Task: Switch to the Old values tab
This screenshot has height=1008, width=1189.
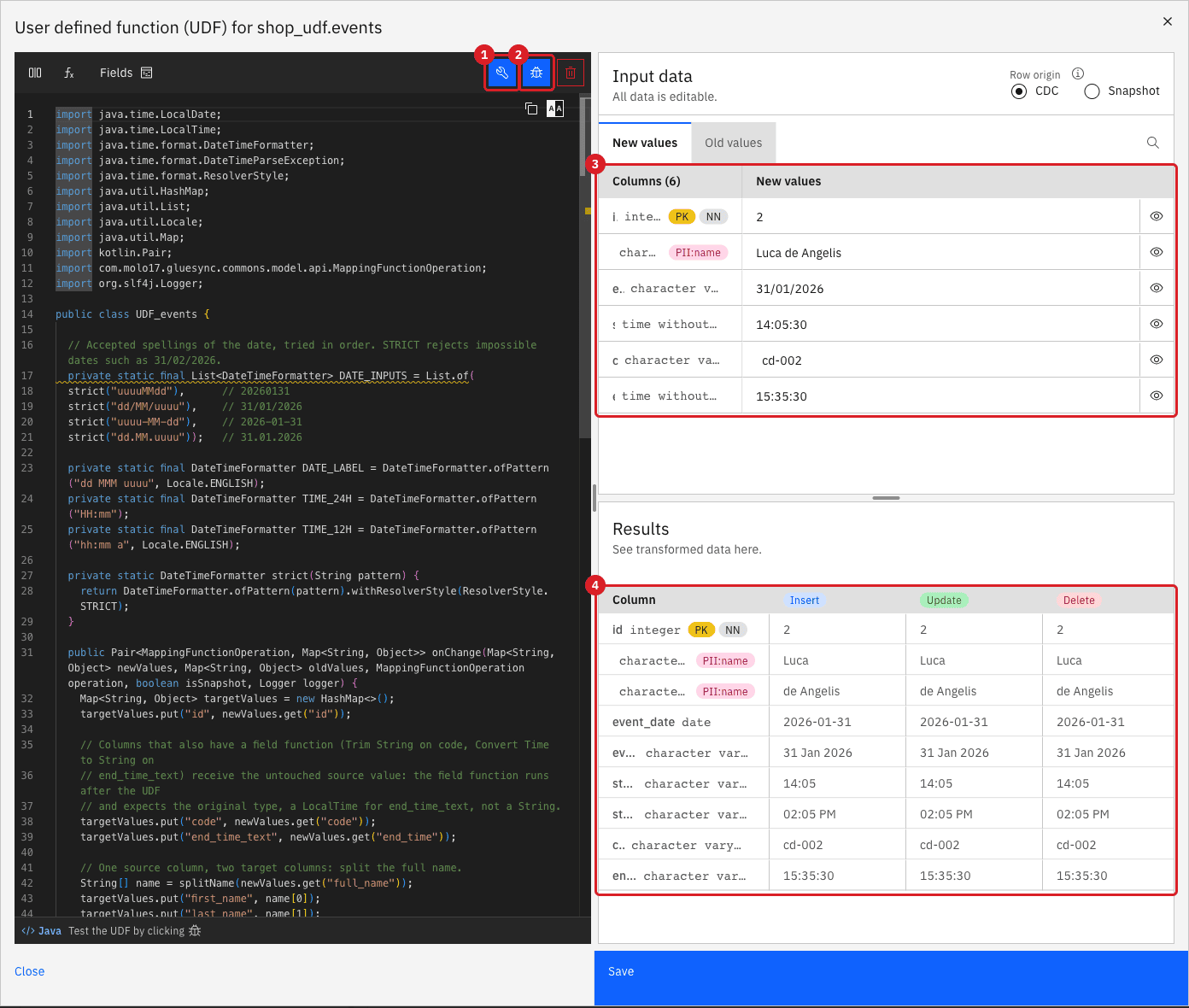Action: click(734, 143)
